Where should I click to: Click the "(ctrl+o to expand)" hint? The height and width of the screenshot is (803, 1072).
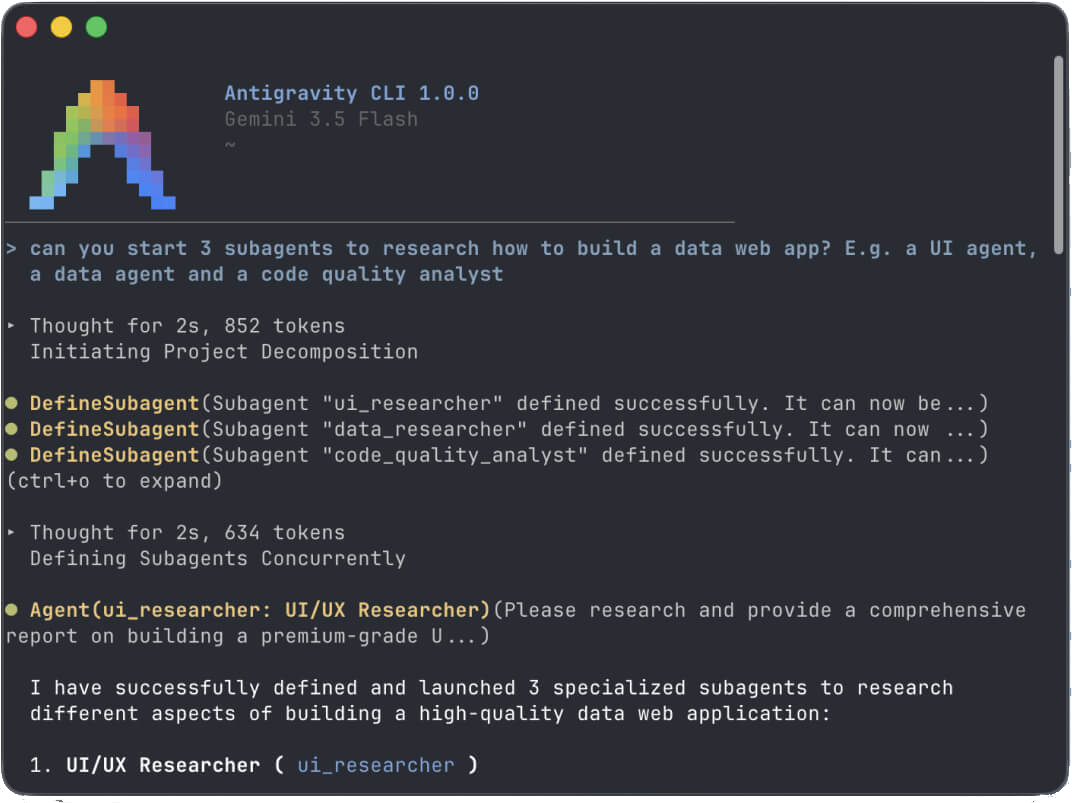coord(114,481)
